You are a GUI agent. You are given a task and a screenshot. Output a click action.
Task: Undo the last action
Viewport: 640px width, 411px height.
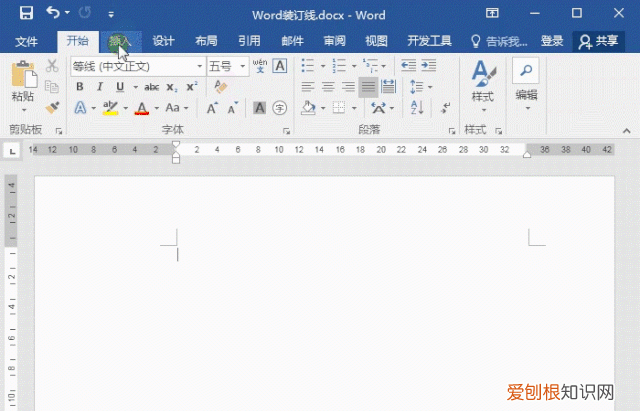click(53, 12)
